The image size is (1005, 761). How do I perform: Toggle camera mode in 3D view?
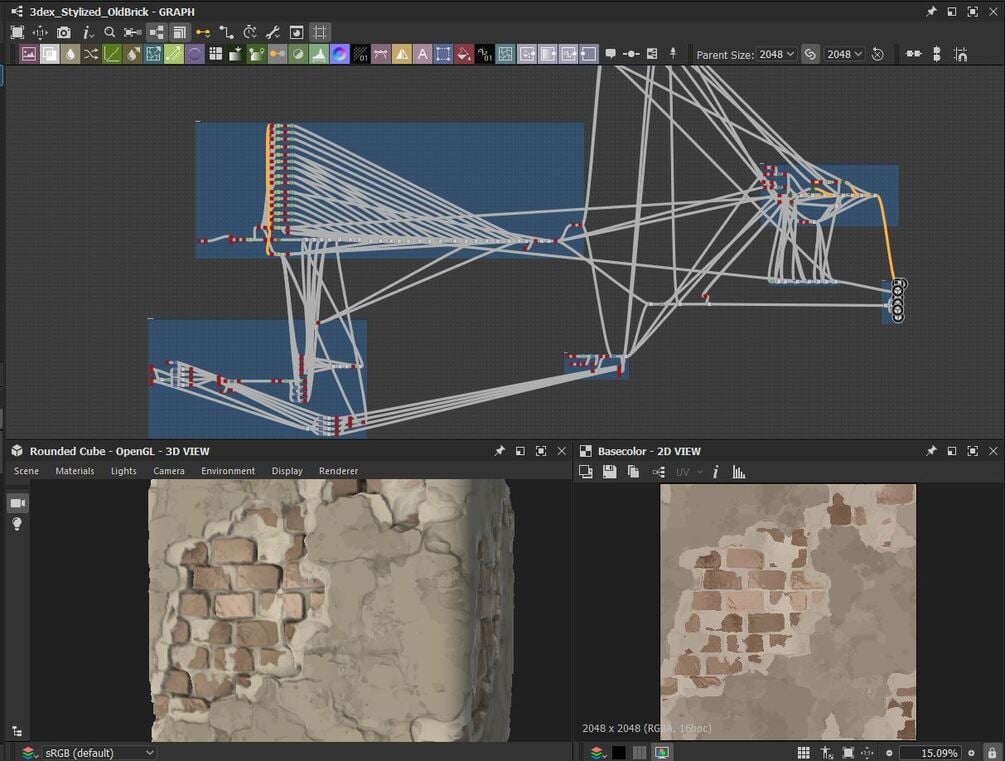coord(17,503)
